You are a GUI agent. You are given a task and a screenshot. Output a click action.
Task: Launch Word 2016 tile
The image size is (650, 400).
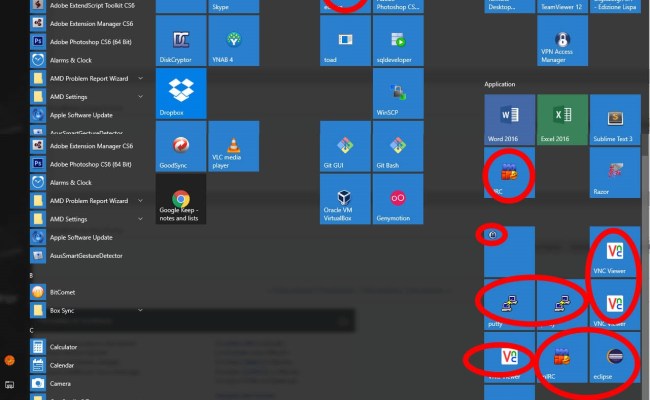click(x=510, y=120)
